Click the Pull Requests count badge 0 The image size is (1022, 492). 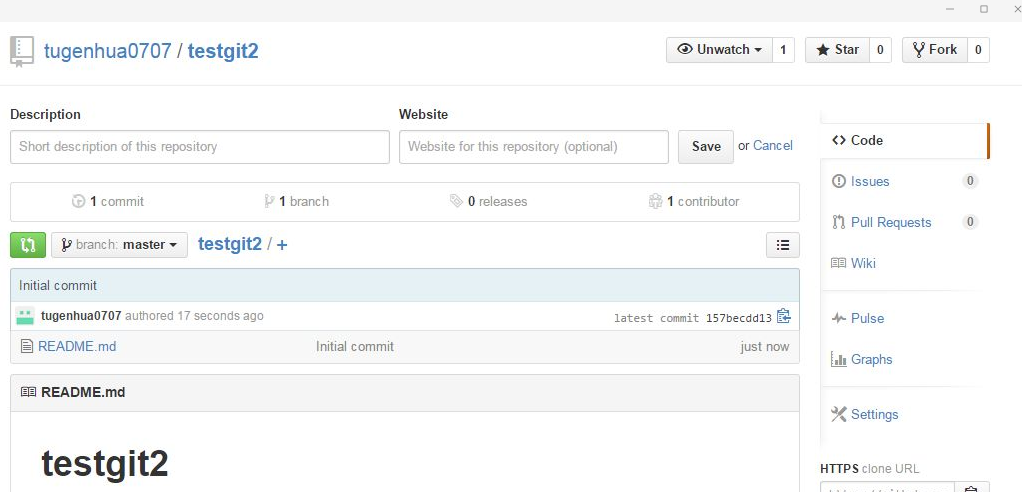coord(970,222)
